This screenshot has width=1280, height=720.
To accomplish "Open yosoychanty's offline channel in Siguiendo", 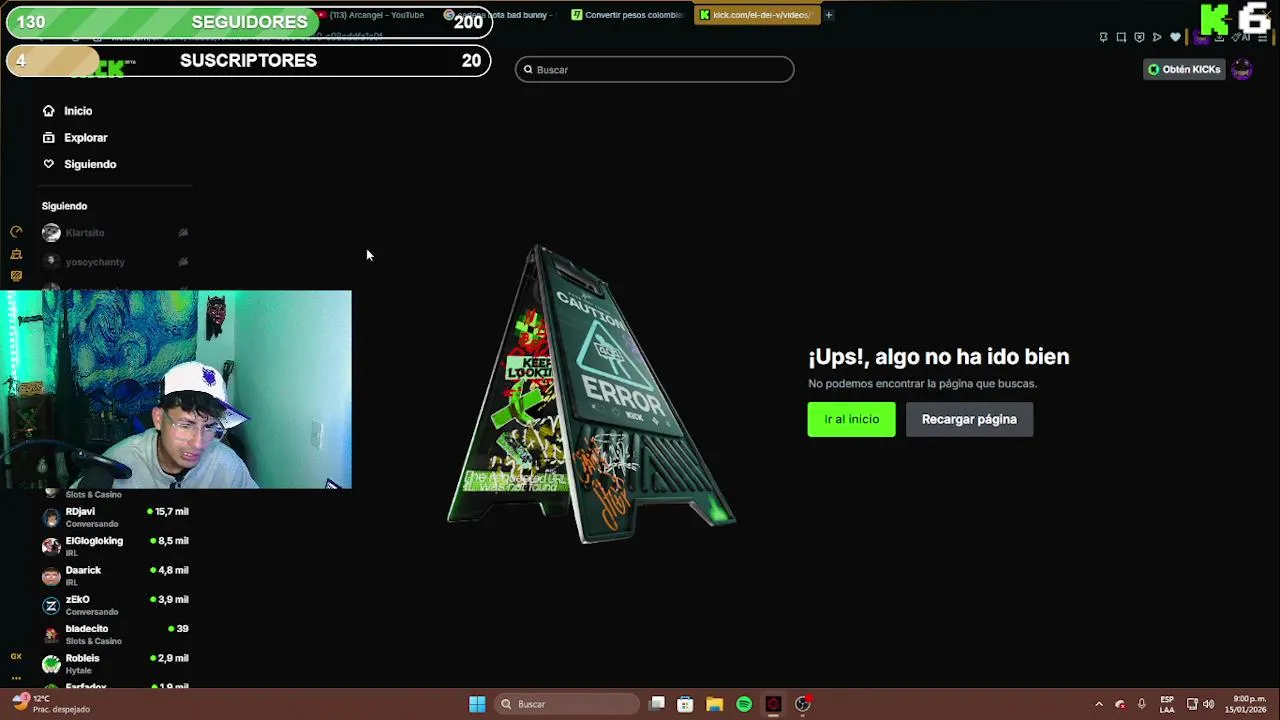I will click(x=115, y=262).
